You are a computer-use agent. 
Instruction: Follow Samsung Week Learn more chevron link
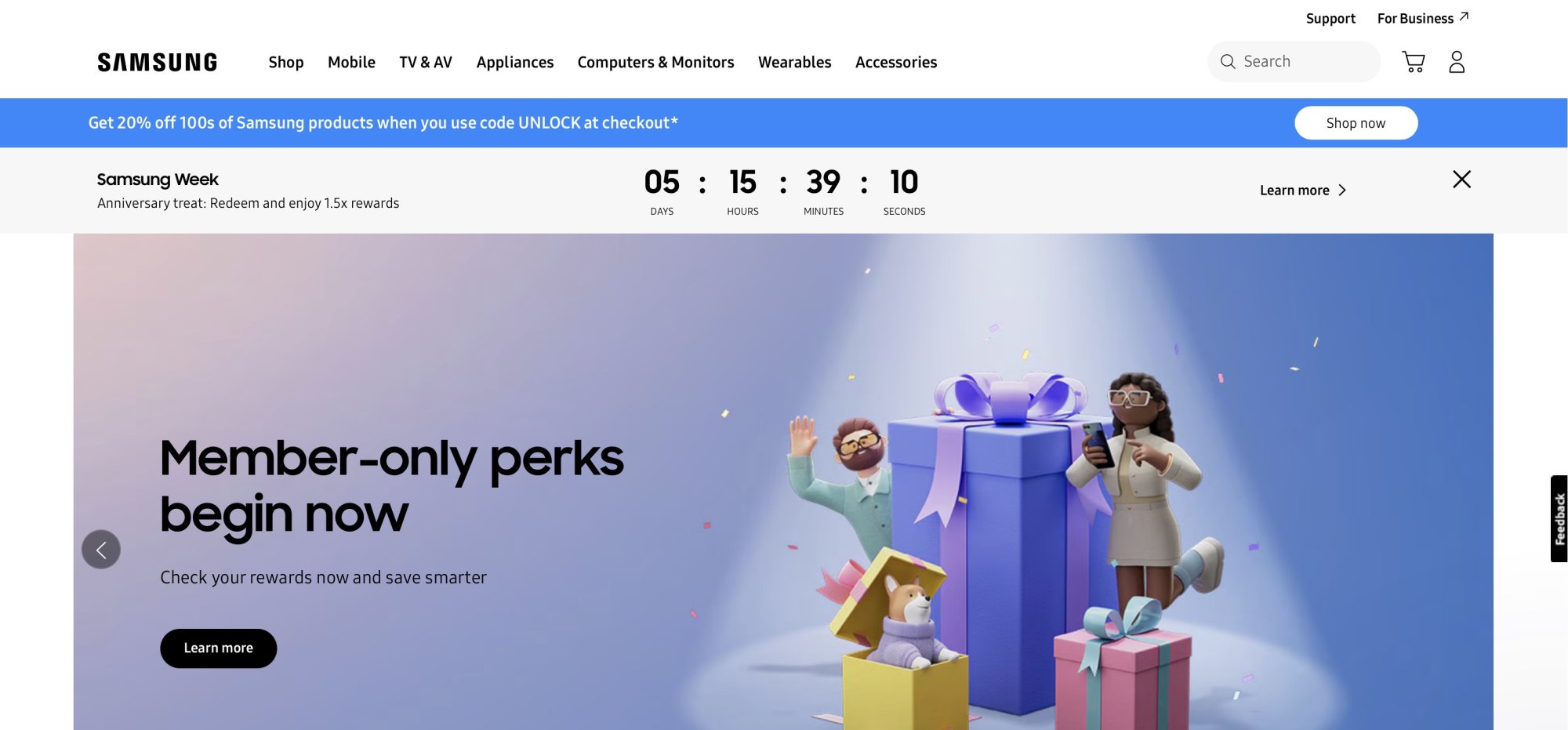[1303, 191]
